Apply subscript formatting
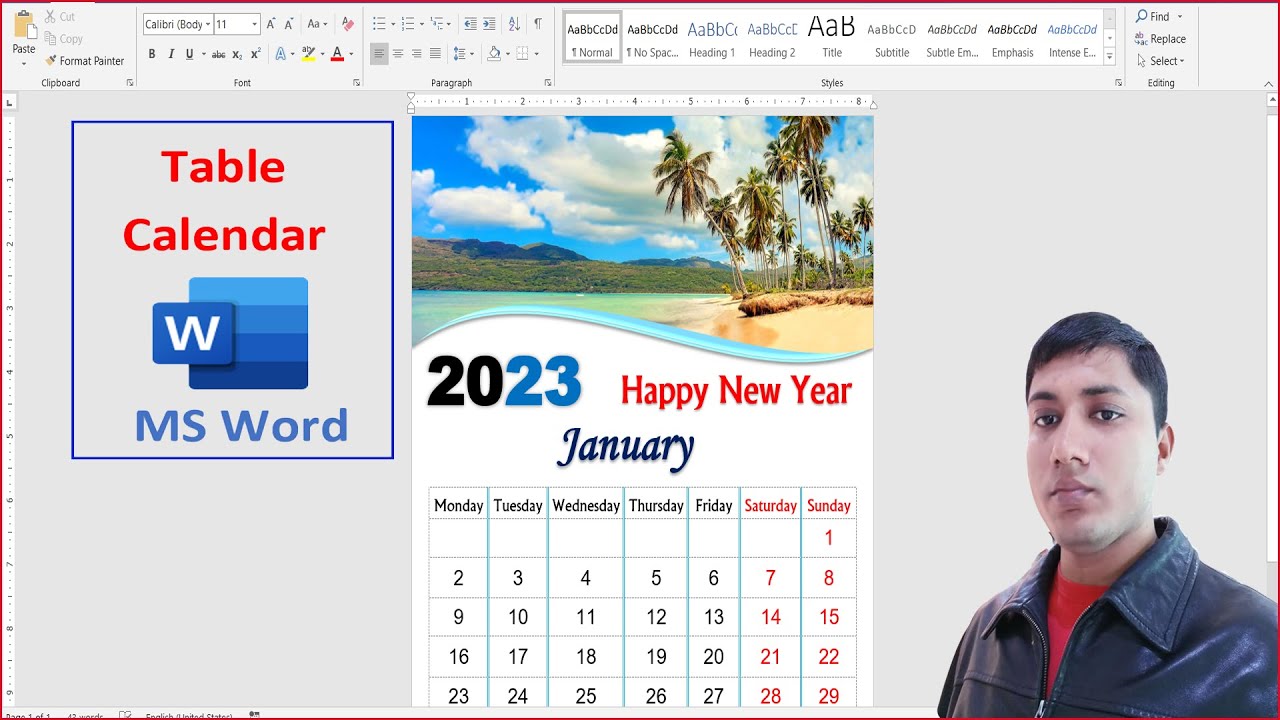Viewport: 1280px width, 720px height. pyautogui.click(x=237, y=54)
